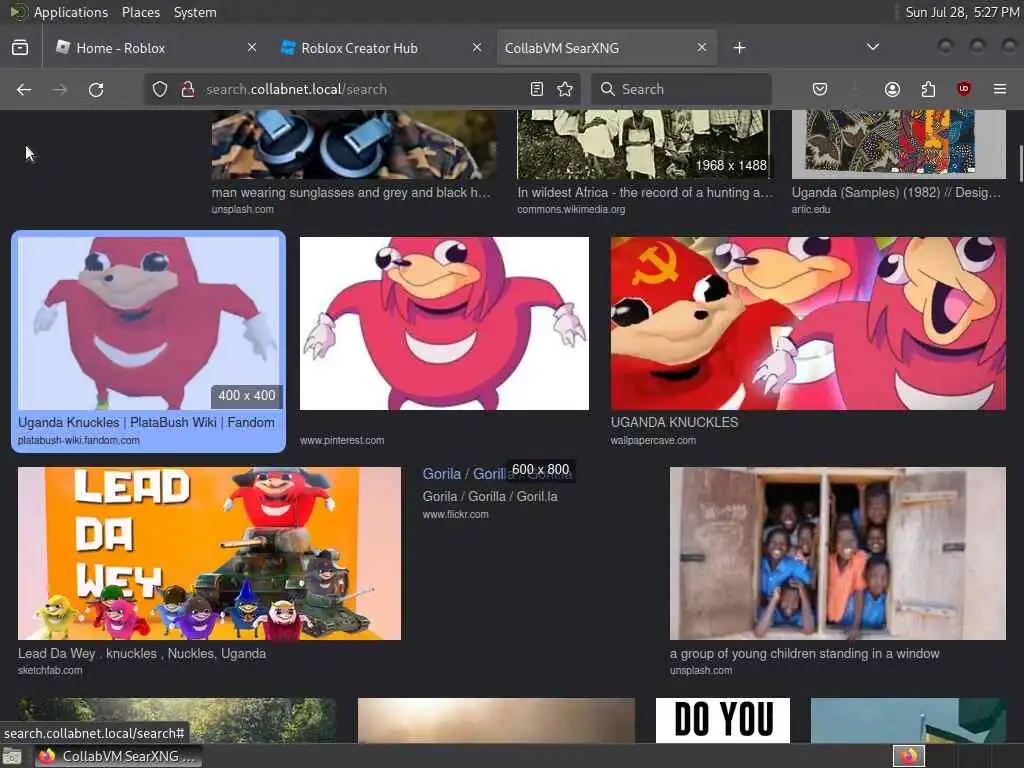Click the UGANDA KNUCKLES caption text
1024x768 pixels.
(674, 423)
